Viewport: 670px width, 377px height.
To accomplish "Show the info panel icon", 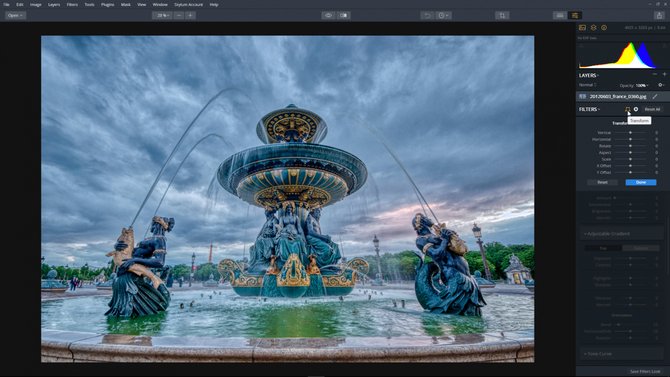I will 604,27.
